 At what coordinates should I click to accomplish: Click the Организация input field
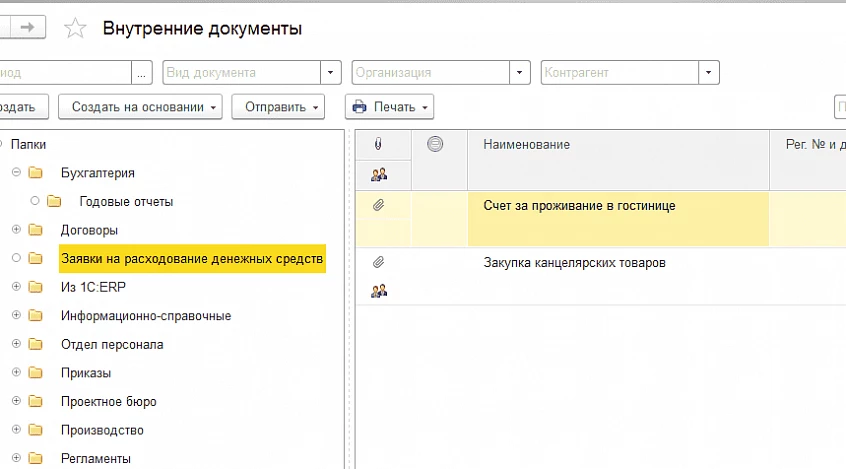[431, 72]
